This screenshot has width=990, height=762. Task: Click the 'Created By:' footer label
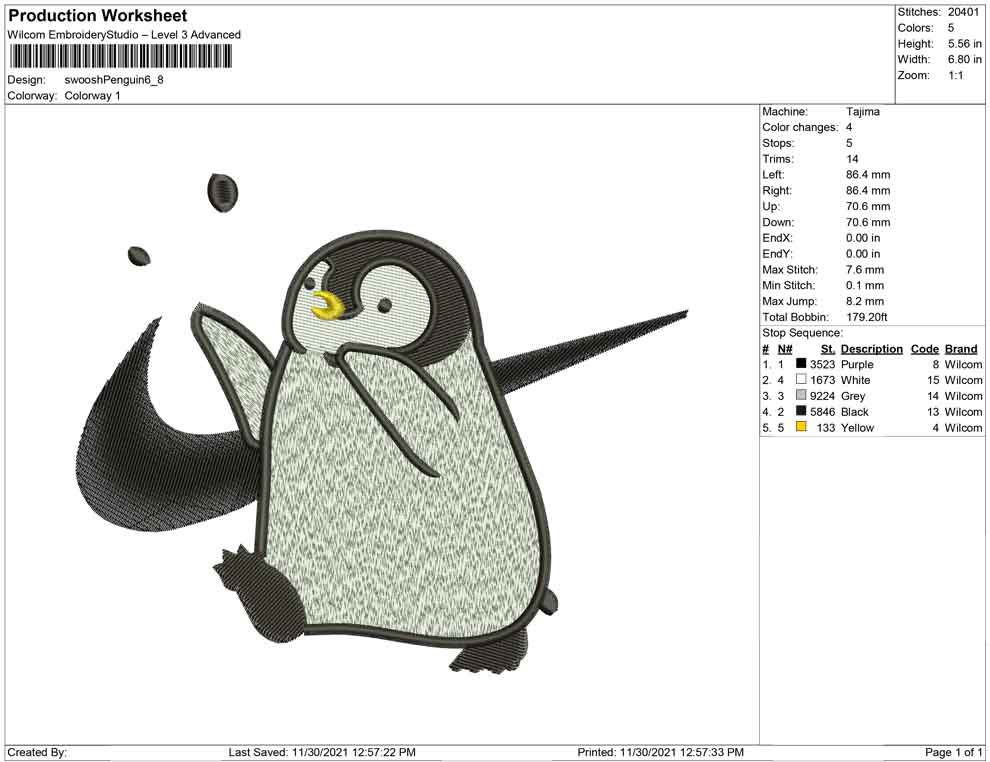coord(37,752)
